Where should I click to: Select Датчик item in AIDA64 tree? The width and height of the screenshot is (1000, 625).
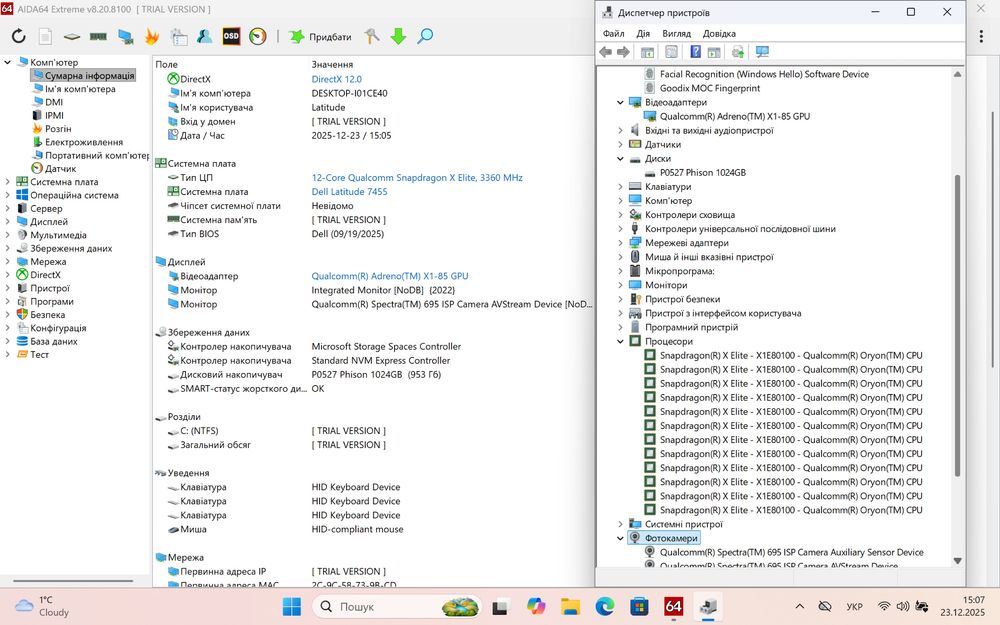60,168
